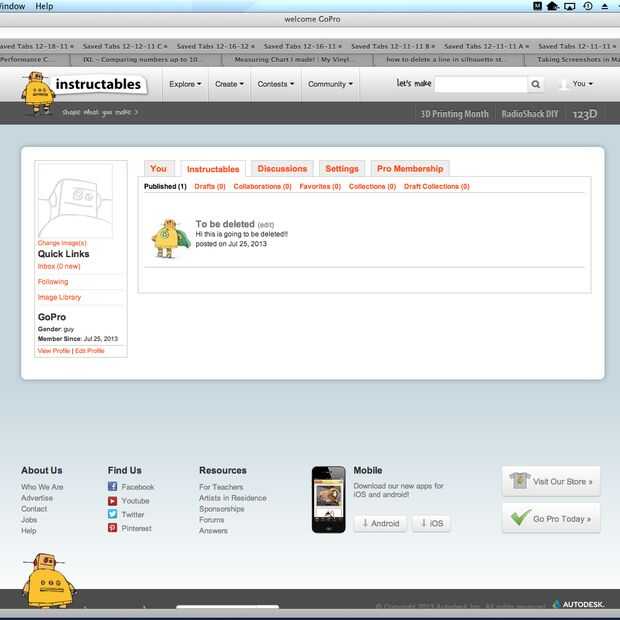Open the Community dropdown menu
Viewport: 620px width, 620px height.
tap(330, 84)
